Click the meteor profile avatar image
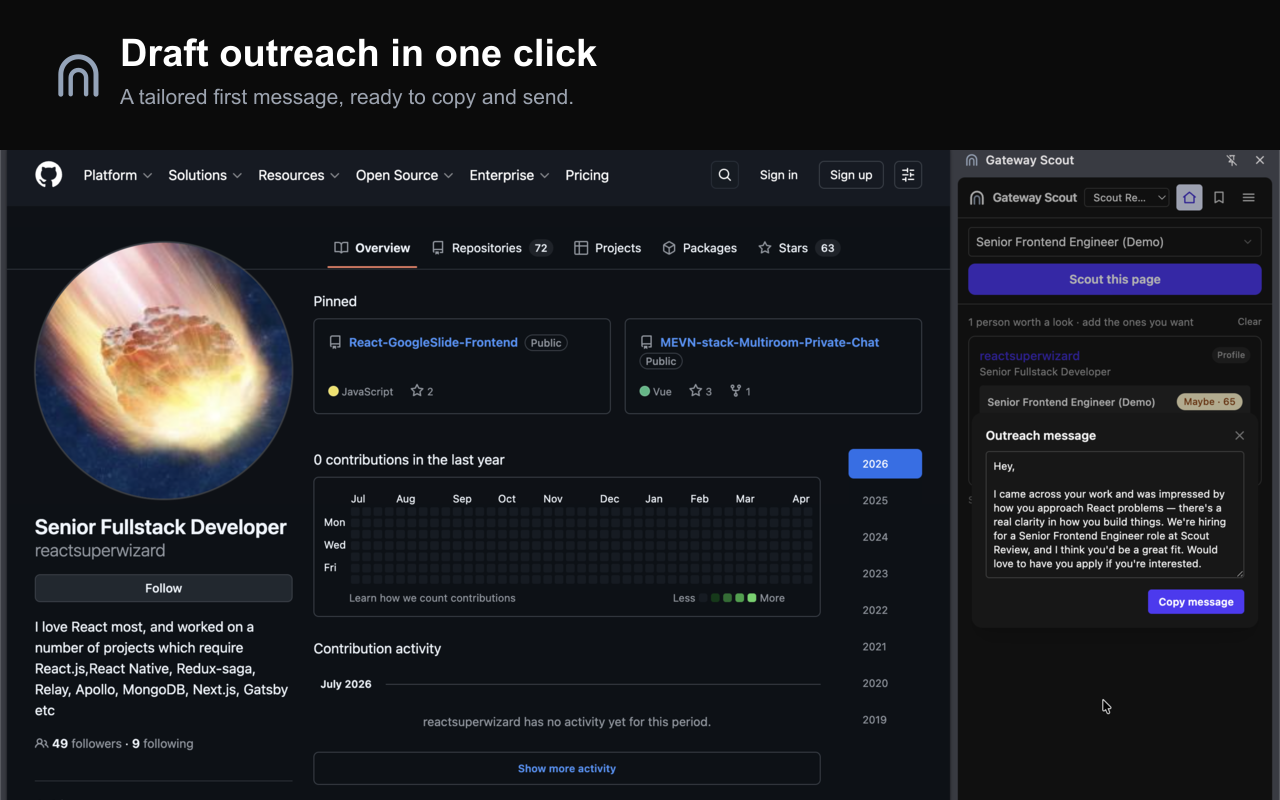Viewport: 1280px width, 800px height. pyautogui.click(x=164, y=371)
